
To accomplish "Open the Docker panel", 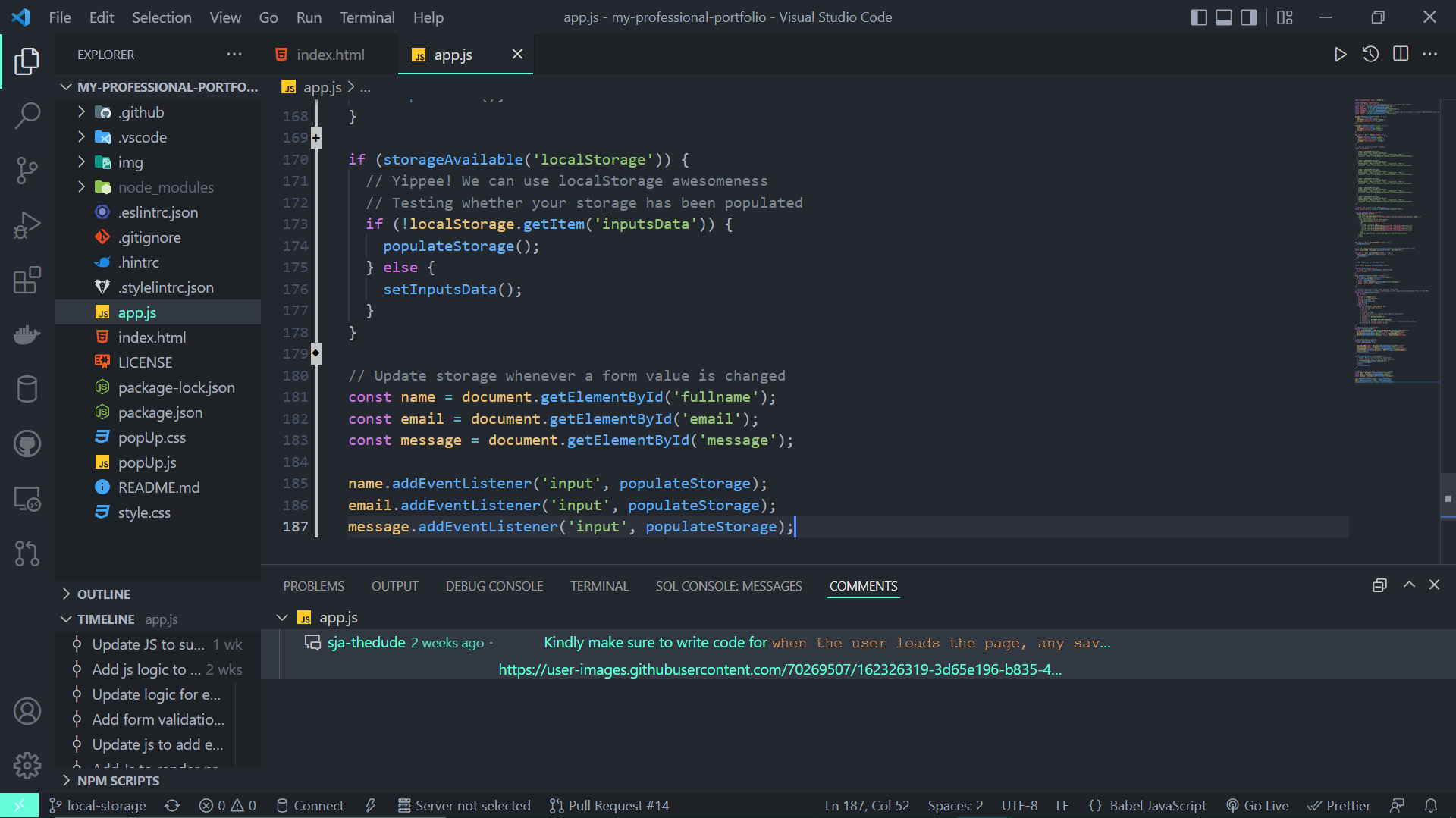I will [27, 334].
